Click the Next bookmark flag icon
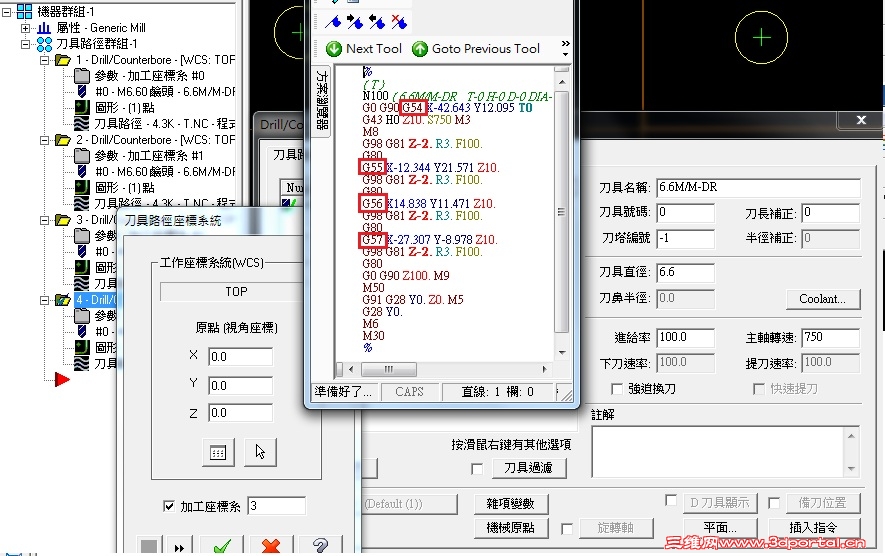This screenshot has width=885, height=556. tap(355, 22)
